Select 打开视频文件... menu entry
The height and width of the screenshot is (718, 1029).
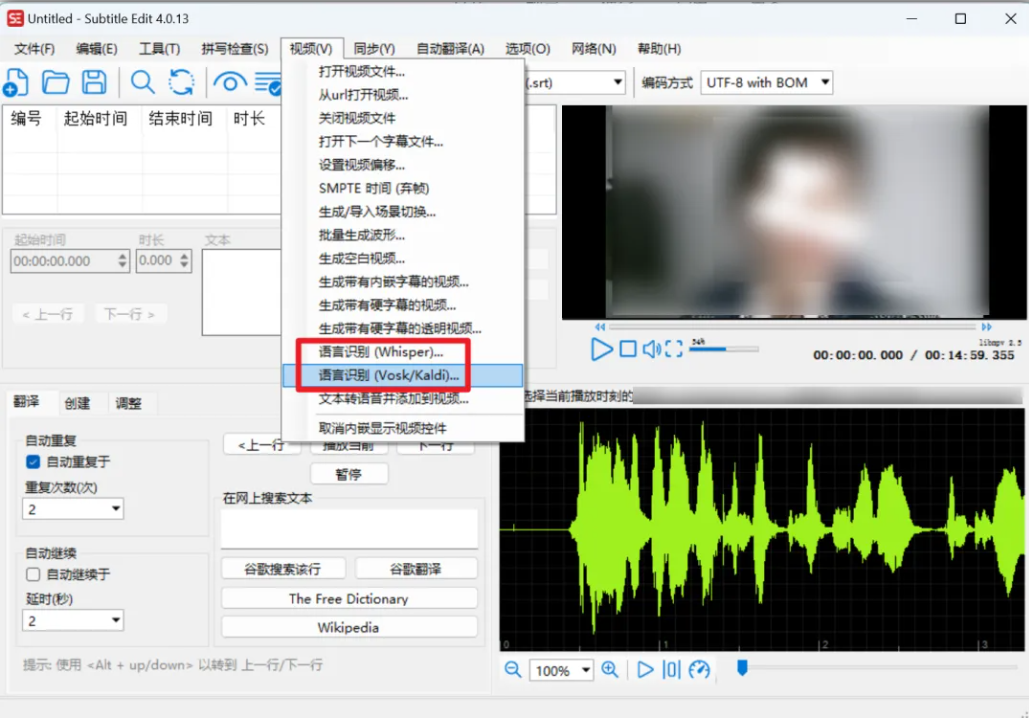[x=403, y=72]
